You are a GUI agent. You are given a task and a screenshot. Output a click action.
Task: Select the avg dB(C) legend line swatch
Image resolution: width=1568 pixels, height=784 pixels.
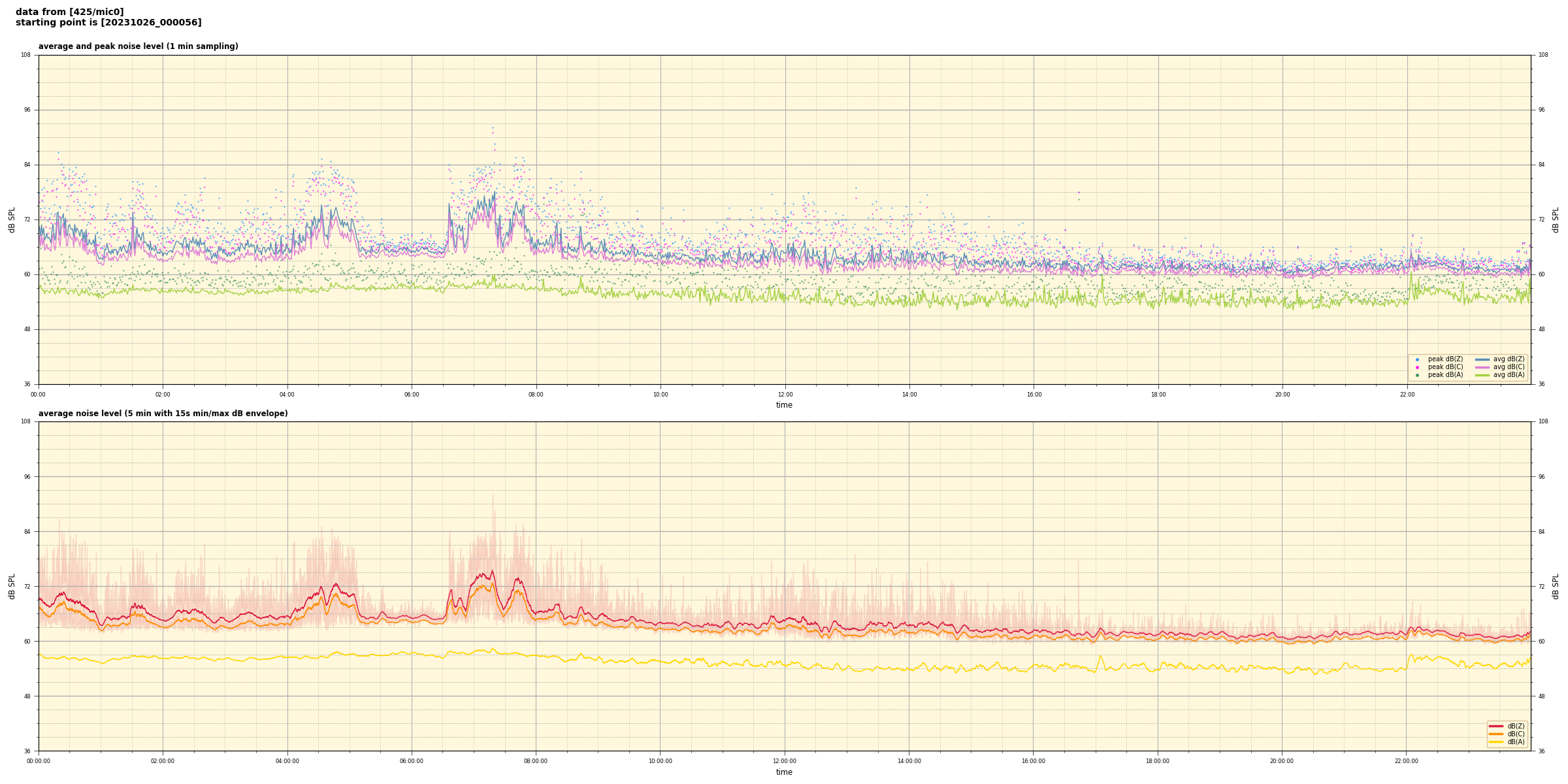1482,367
